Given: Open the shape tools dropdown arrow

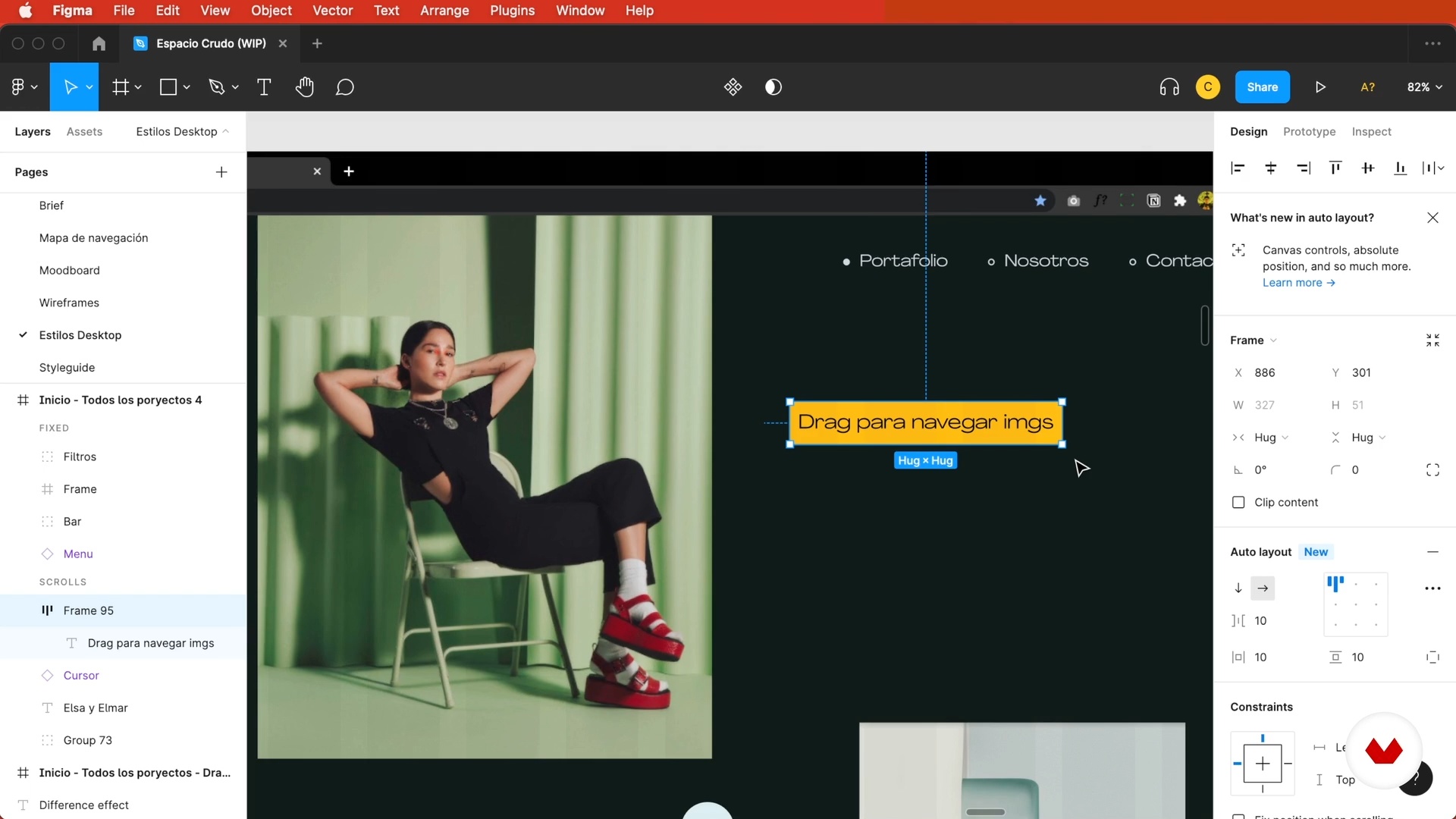Looking at the screenshot, I should click(187, 87).
